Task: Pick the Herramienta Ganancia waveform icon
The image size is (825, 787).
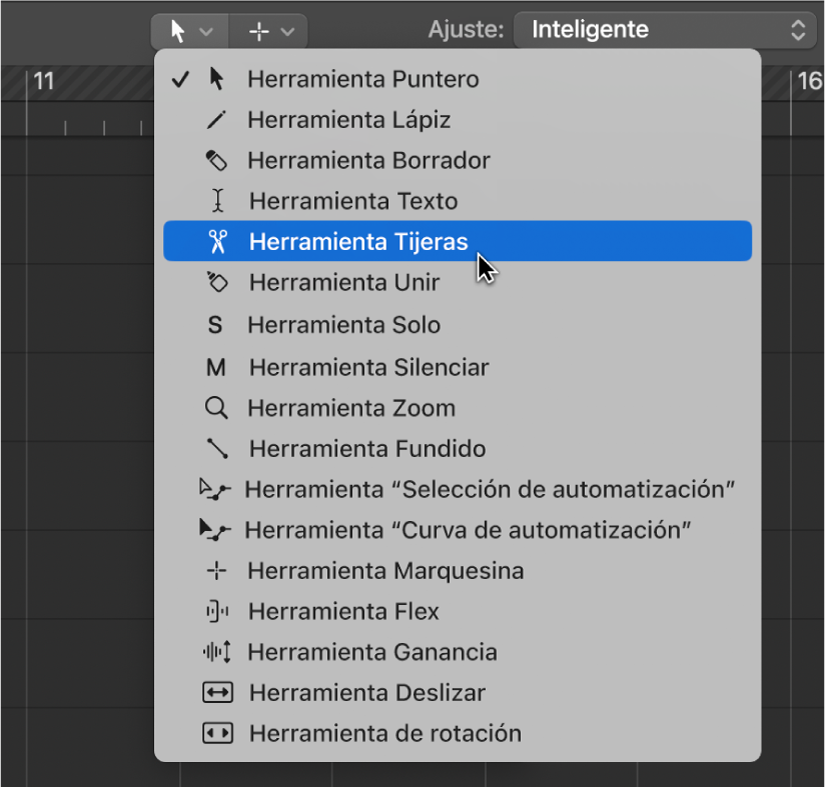Action: [217, 652]
